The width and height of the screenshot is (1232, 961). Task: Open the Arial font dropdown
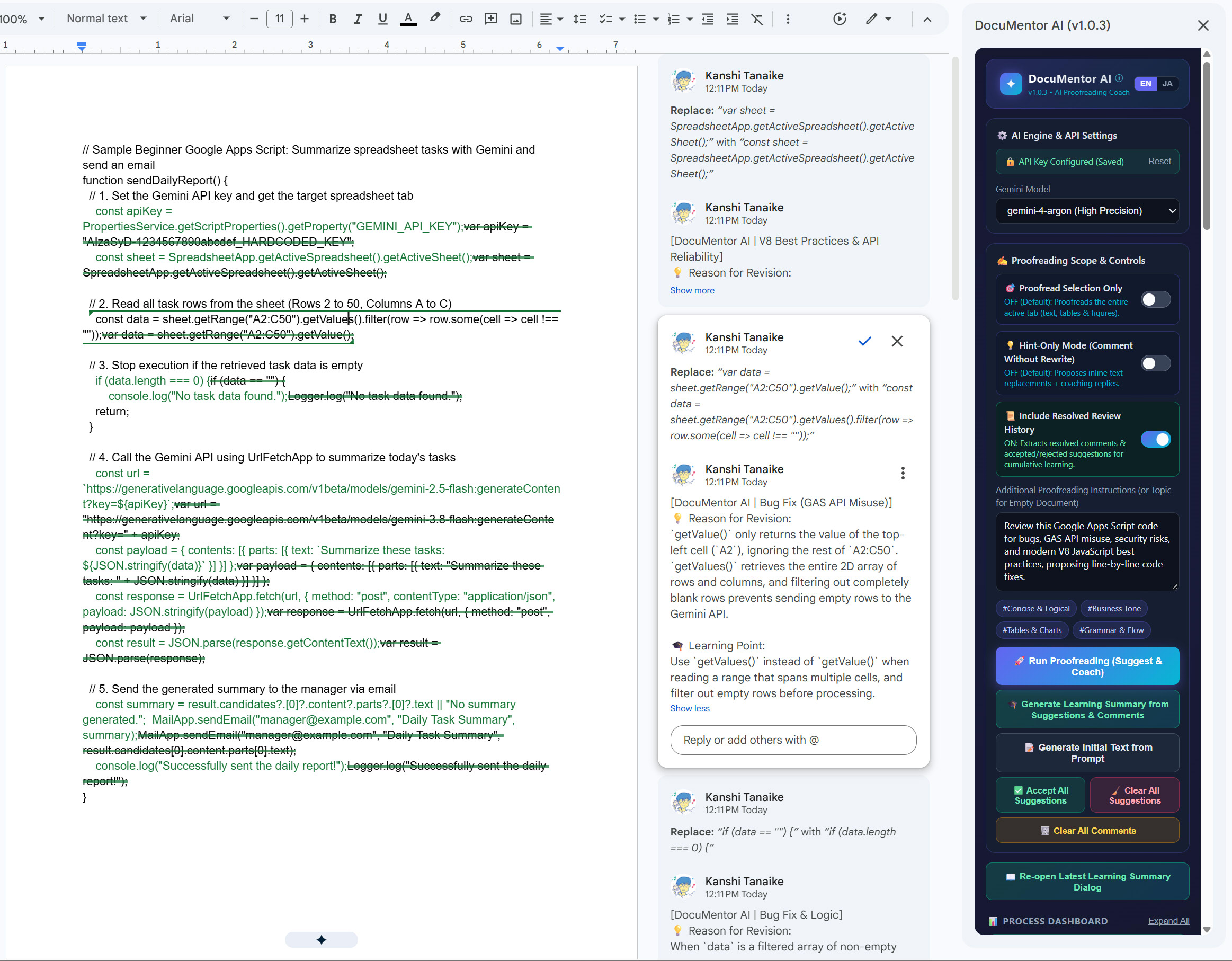(x=199, y=19)
